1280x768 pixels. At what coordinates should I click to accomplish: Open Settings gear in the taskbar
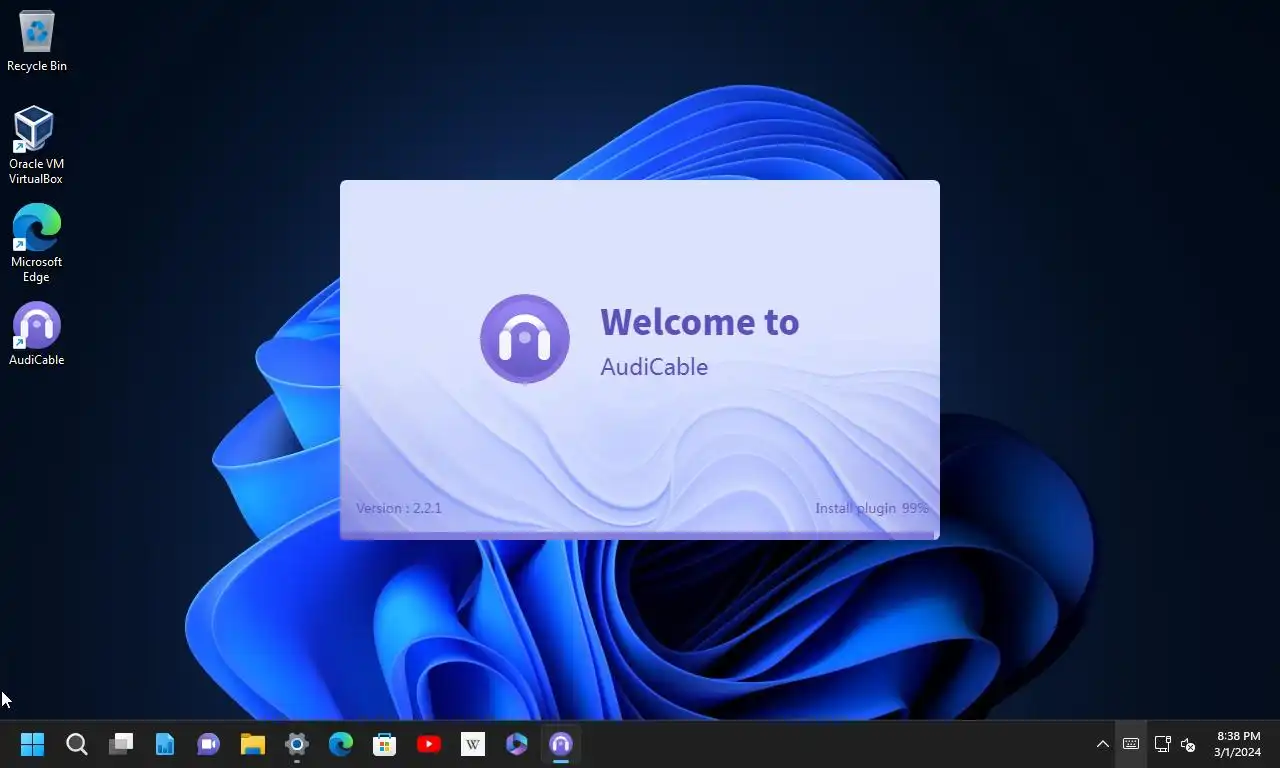click(297, 744)
